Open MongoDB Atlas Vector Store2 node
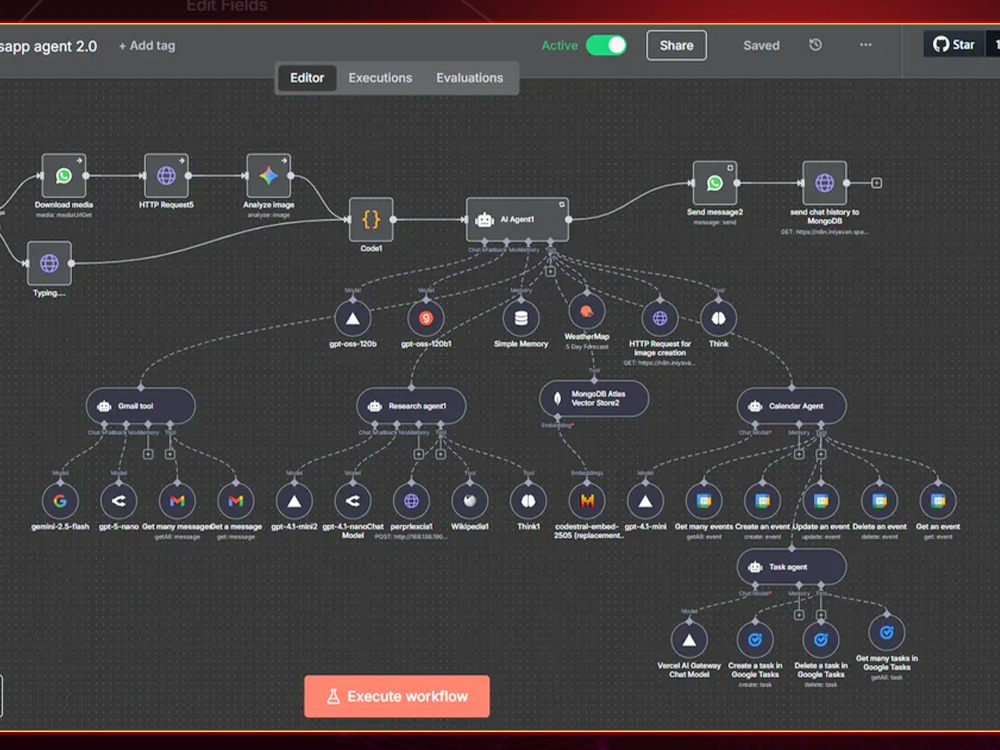1000x750 pixels. (594, 399)
